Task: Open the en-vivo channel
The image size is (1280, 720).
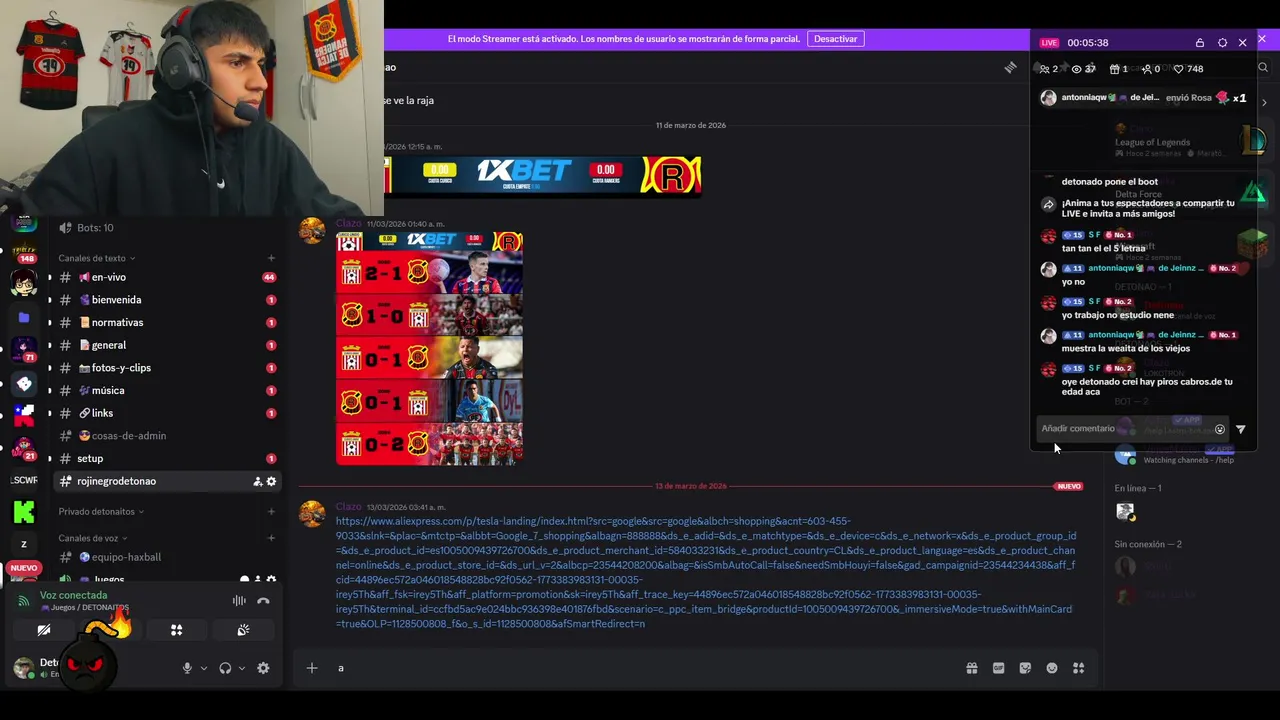Action: 166,277
